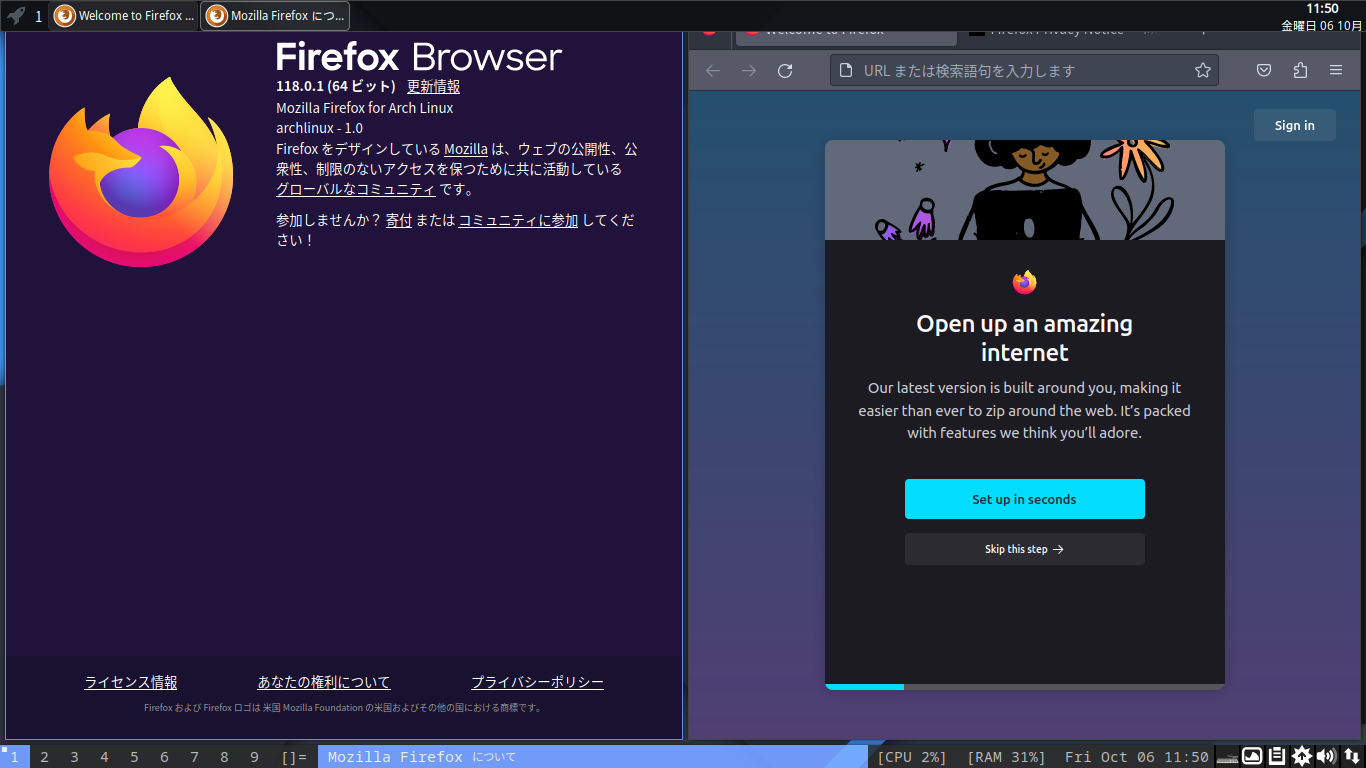1366x768 pixels.
Task: Switch to workspace tag 6
Action: pos(164,757)
